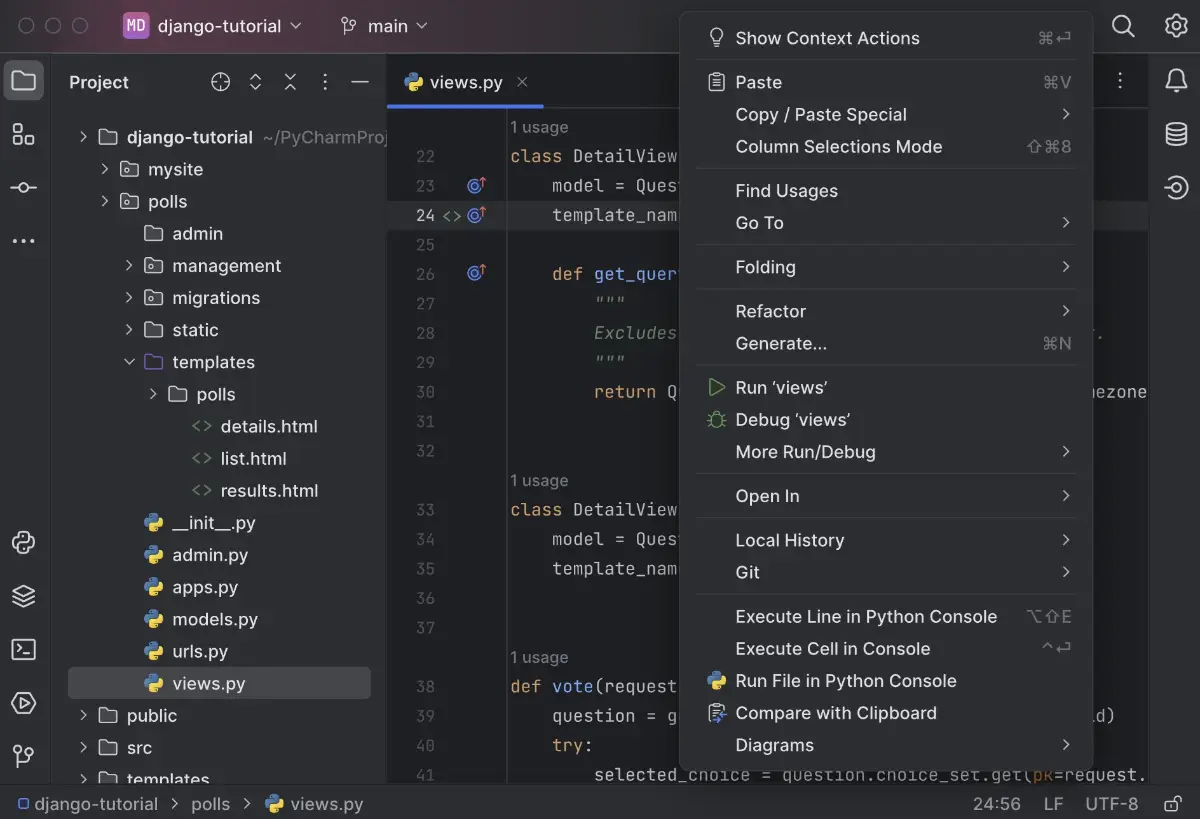Open the Git tool window icon
The height and width of the screenshot is (819, 1200).
tap(24, 756)
